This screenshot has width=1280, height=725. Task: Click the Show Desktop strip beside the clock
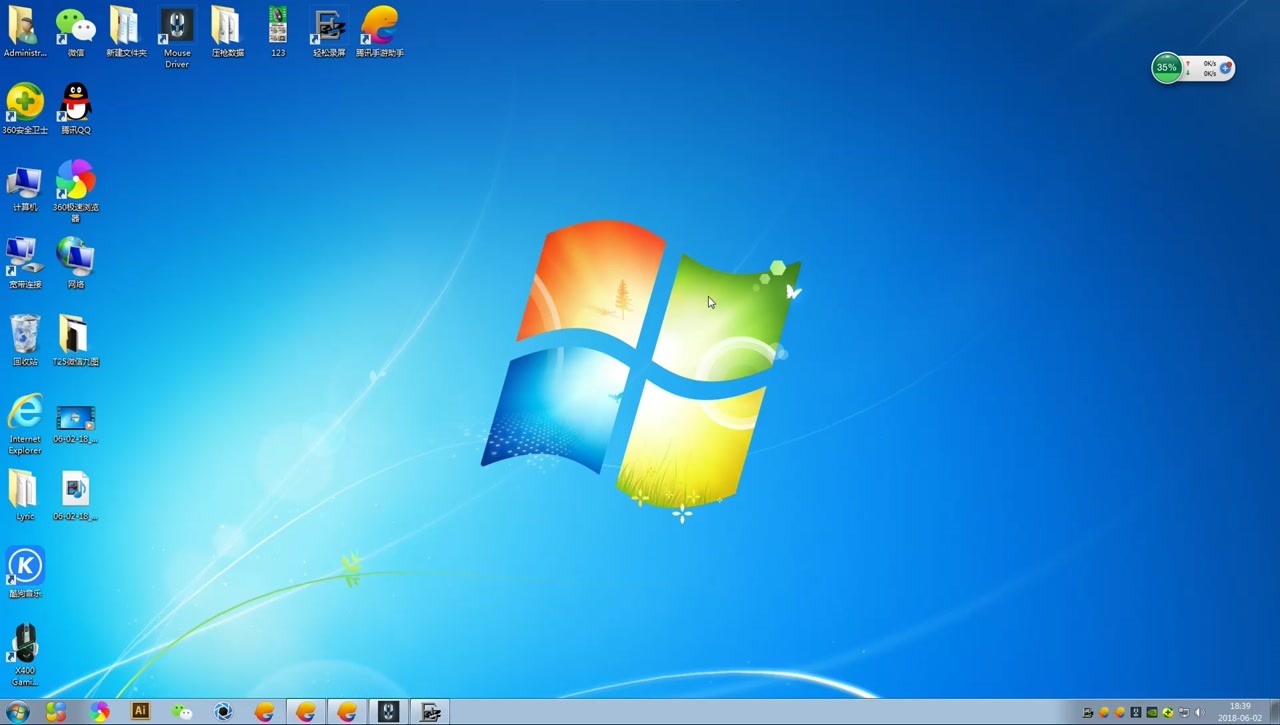coord(1274,712)
